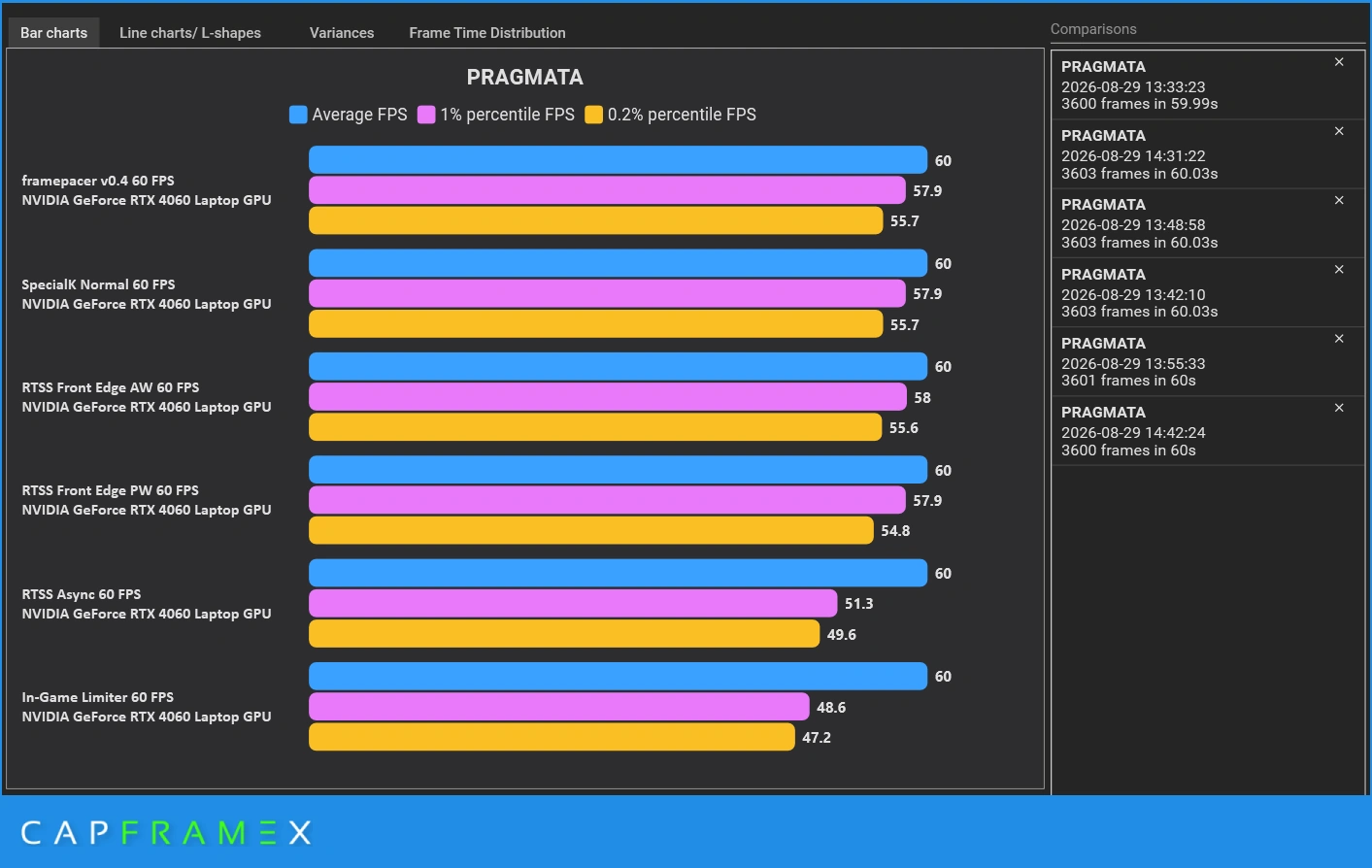
Task: Toggle the 1% percentile FPS legend swatch
Action: (426, 115)
